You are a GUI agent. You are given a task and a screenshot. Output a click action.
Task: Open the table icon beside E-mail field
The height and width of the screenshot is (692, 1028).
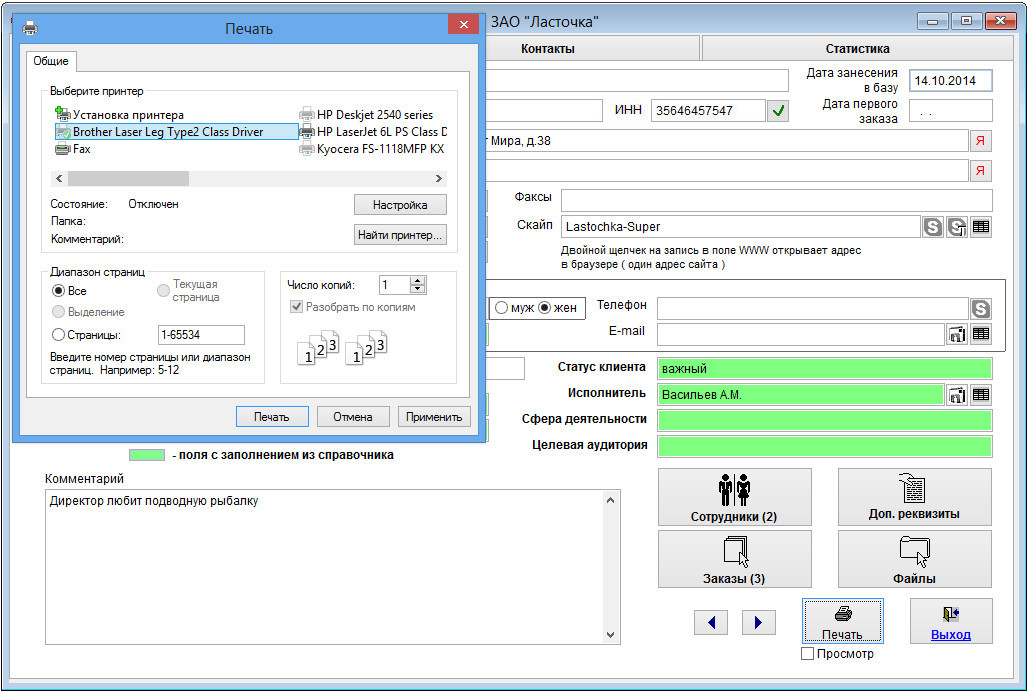tap(981, 334)
